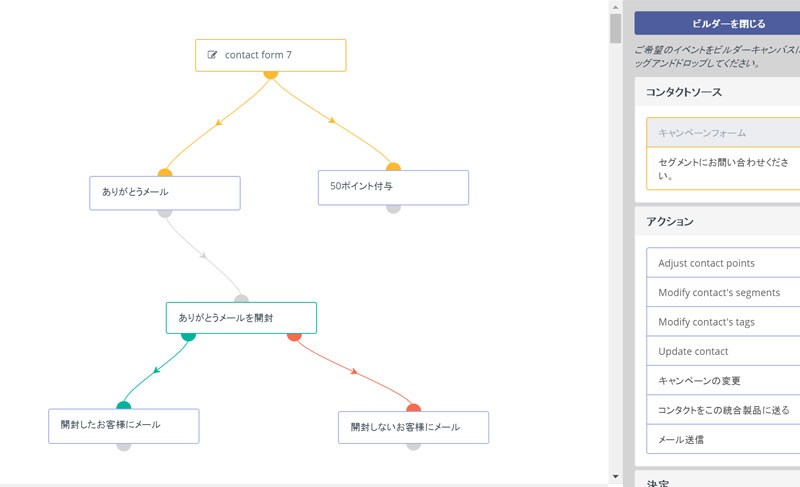This screenshot has width=800, height=487.
Task: Click the yellow connector arrow toward 50ポイント付与
Action: tap(332, 120)
